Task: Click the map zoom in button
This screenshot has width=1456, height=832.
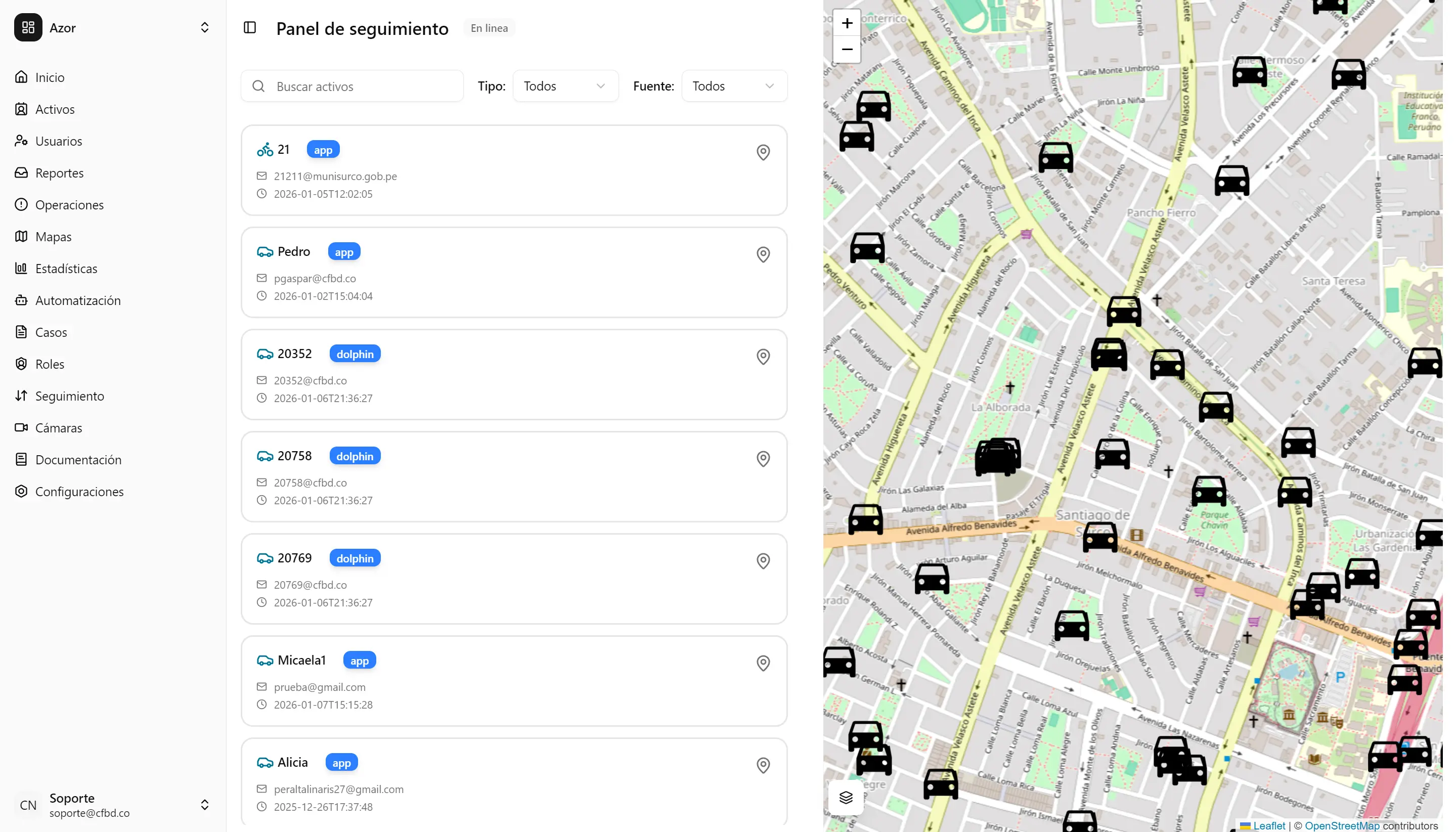Action: pyautogui.click(x=847, y=23)
